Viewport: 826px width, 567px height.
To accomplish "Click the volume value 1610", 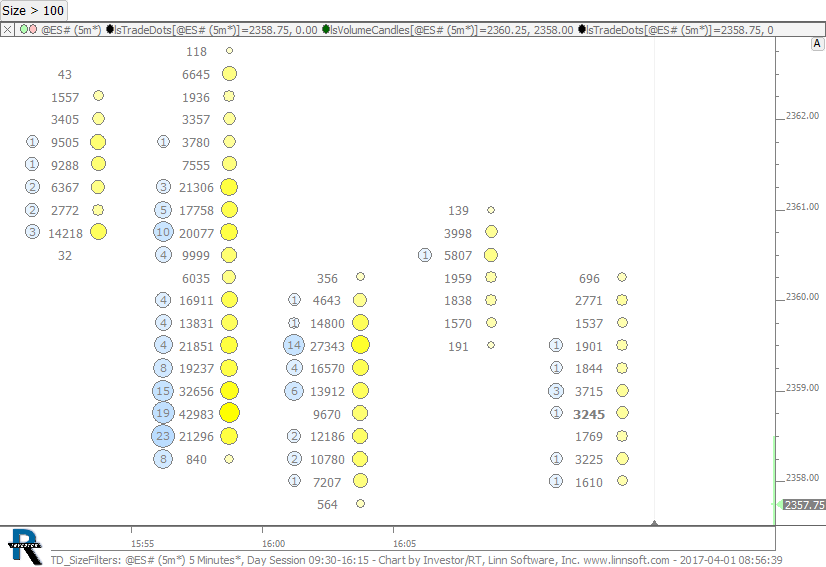I will (x=588, y=483).
